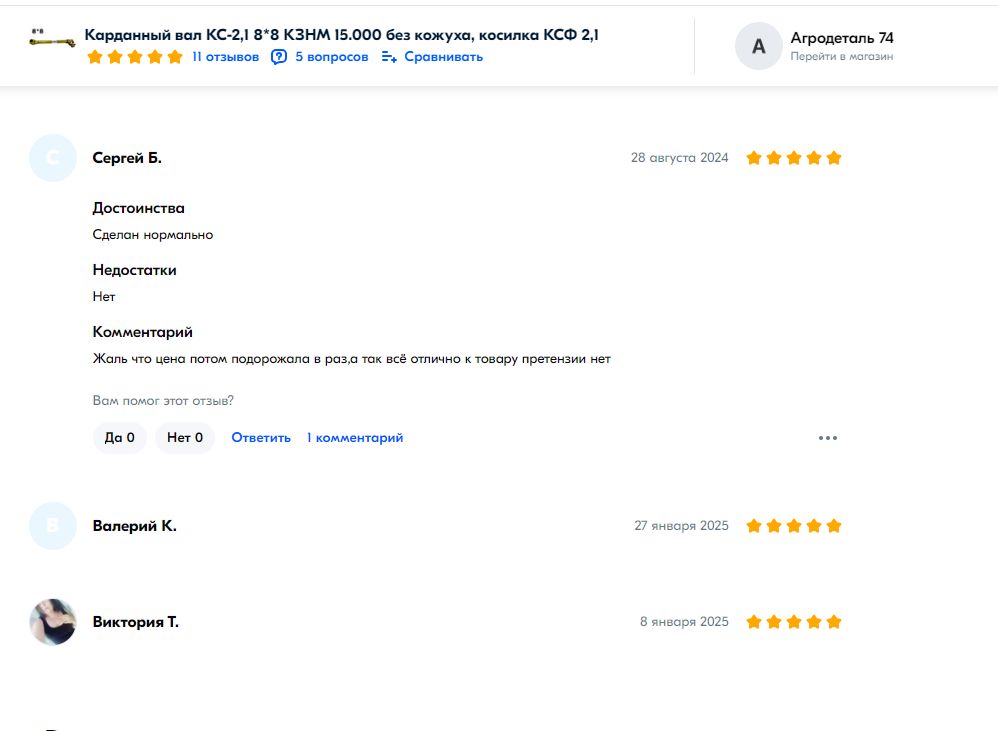The image size is (998, 731).
Task: Add product to Сравнивать comparison
Action: pos(443,57)
